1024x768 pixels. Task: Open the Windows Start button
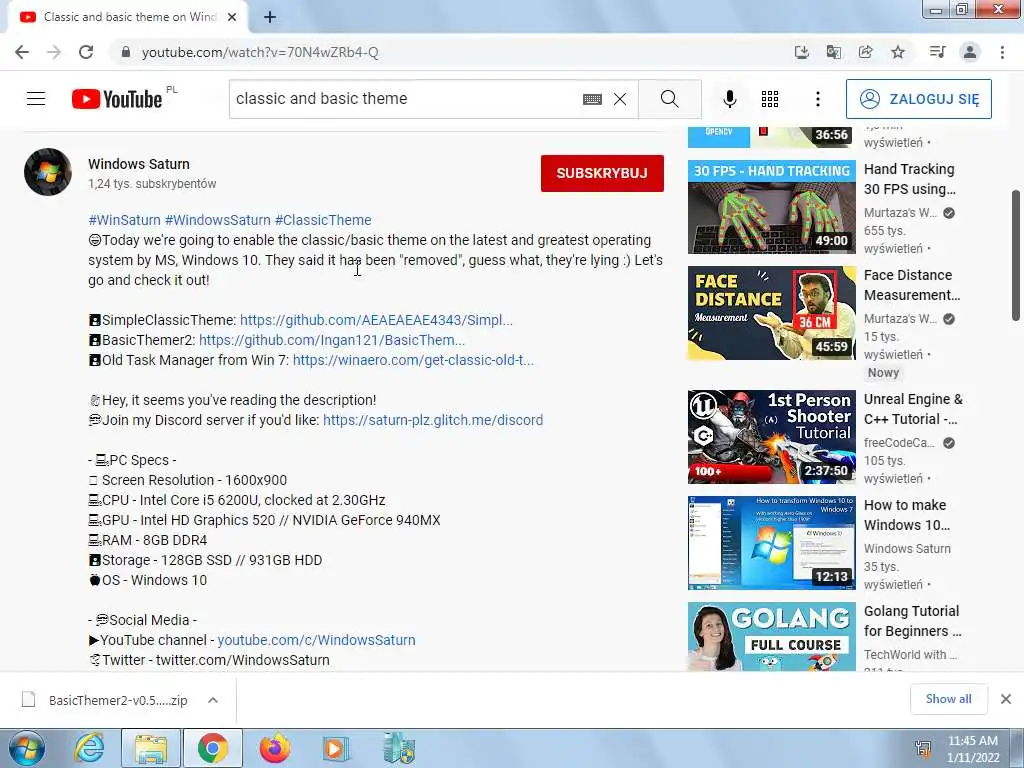pyautogui.click(x=26, y=748)
